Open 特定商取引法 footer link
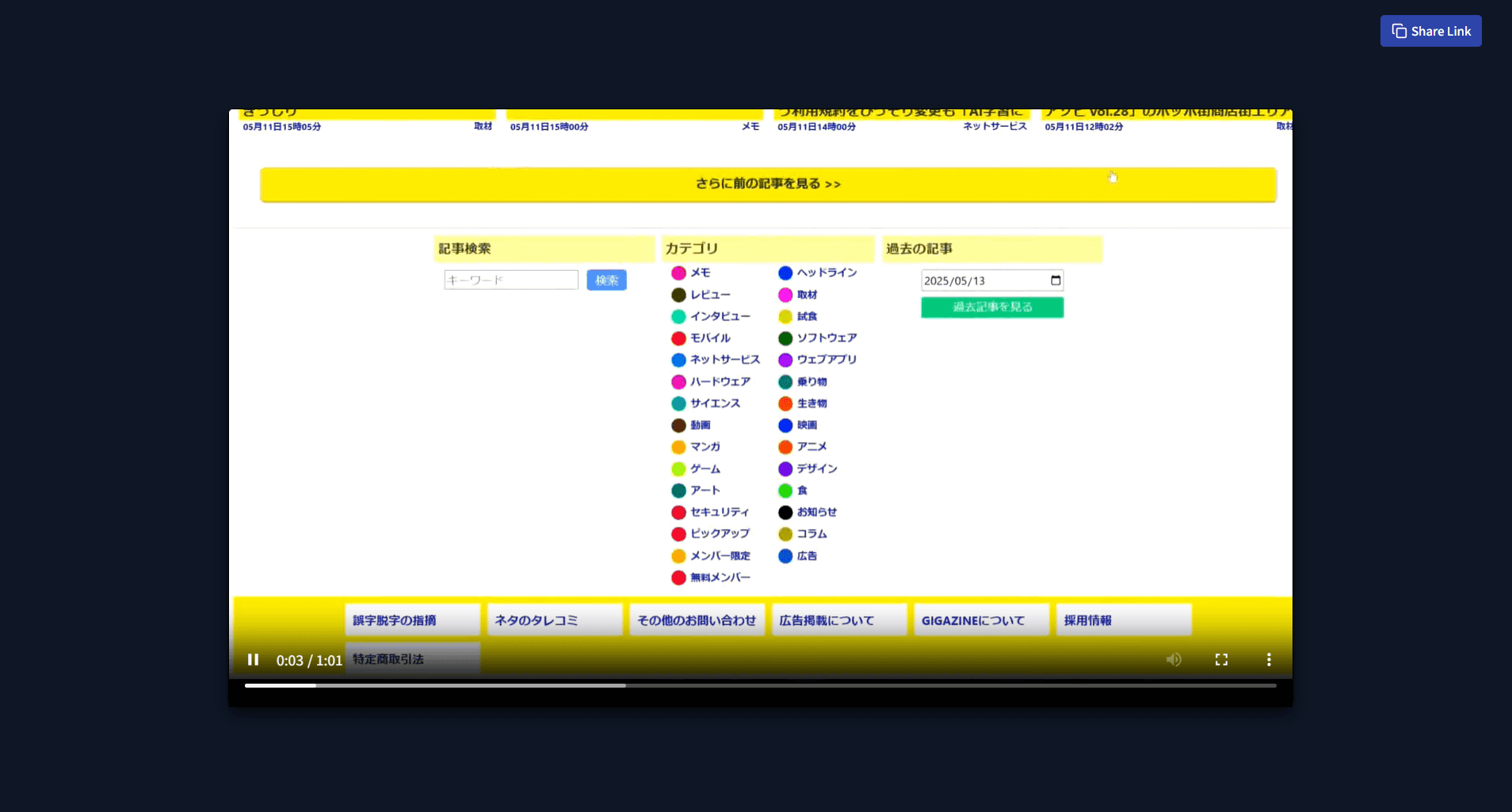This screenshot has width=1512, height=812. tap(413, 659)
